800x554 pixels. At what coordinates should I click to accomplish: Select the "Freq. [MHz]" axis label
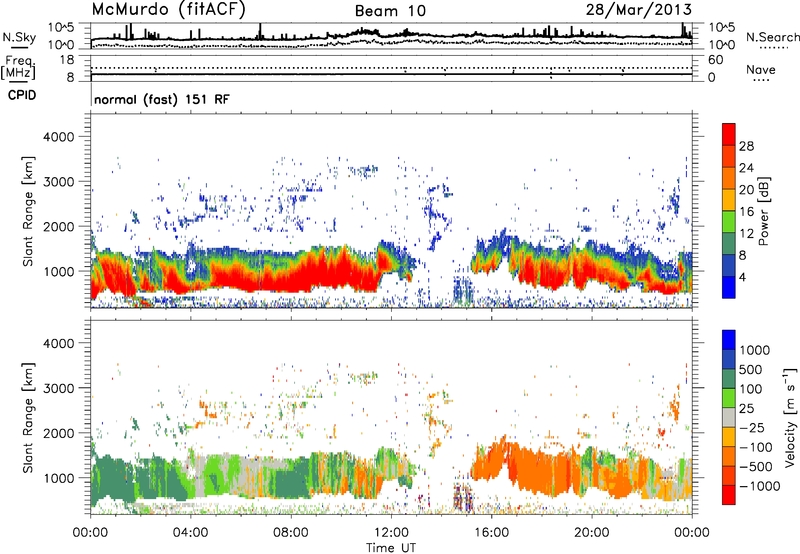point(18,67)
